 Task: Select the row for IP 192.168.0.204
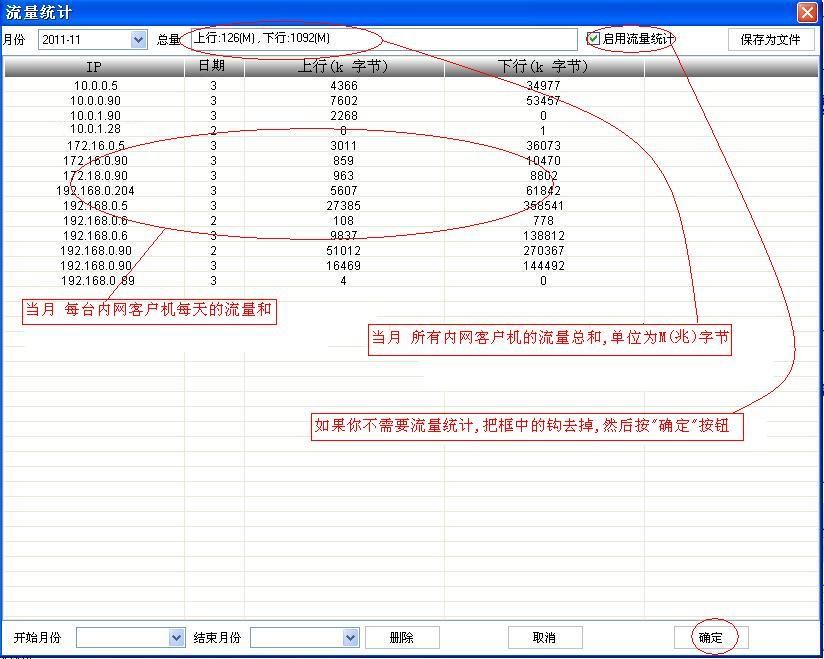point(94,191)
